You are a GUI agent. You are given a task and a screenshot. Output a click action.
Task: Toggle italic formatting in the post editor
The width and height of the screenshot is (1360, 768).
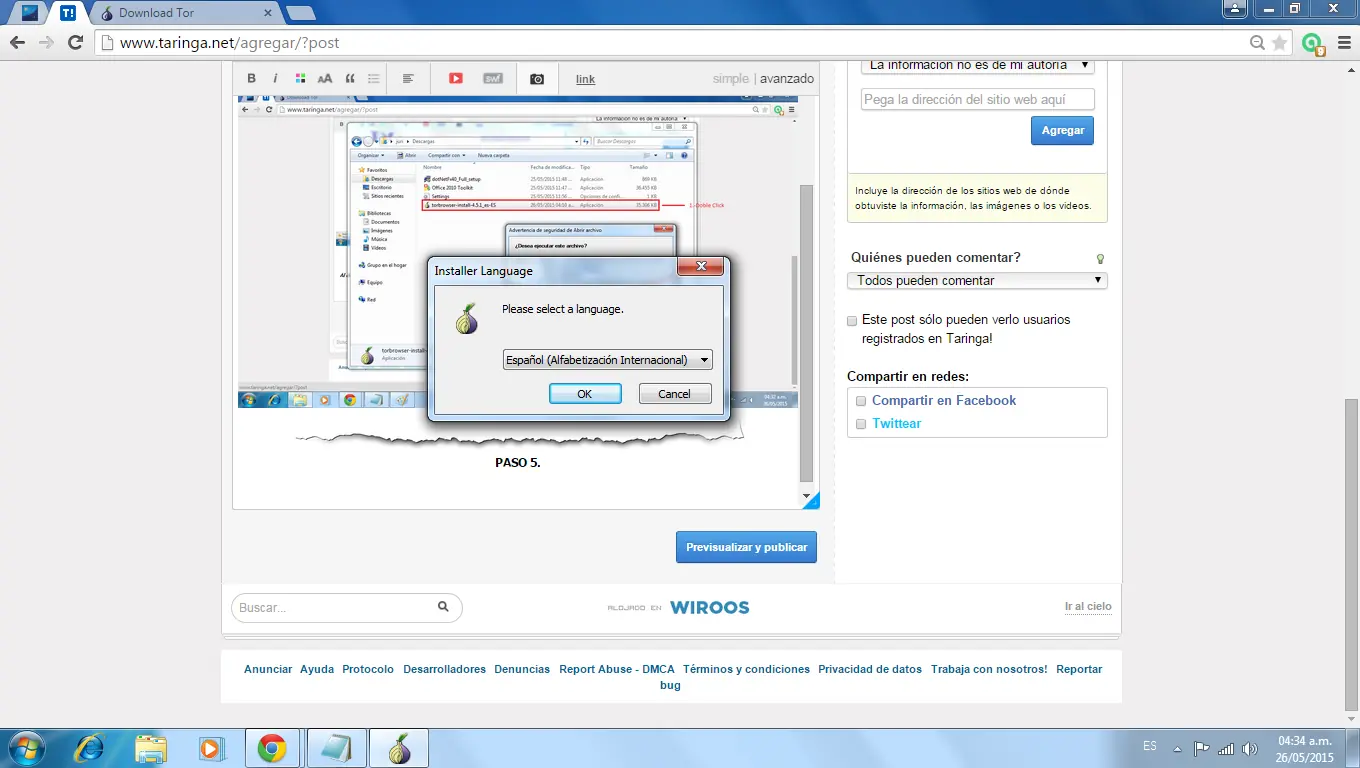click(275, 78)
